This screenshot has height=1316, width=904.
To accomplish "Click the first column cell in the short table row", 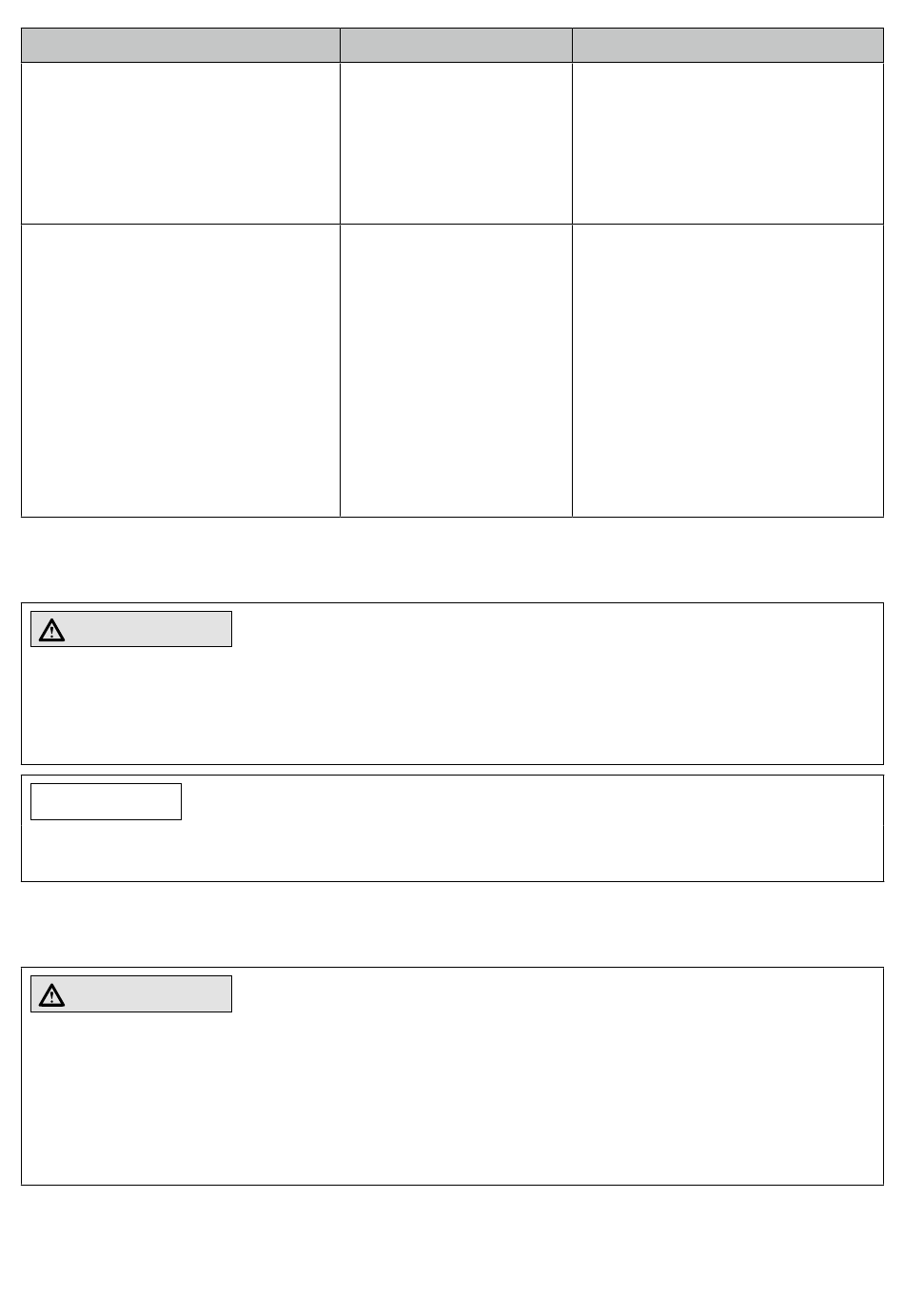I will pos(181,144).
